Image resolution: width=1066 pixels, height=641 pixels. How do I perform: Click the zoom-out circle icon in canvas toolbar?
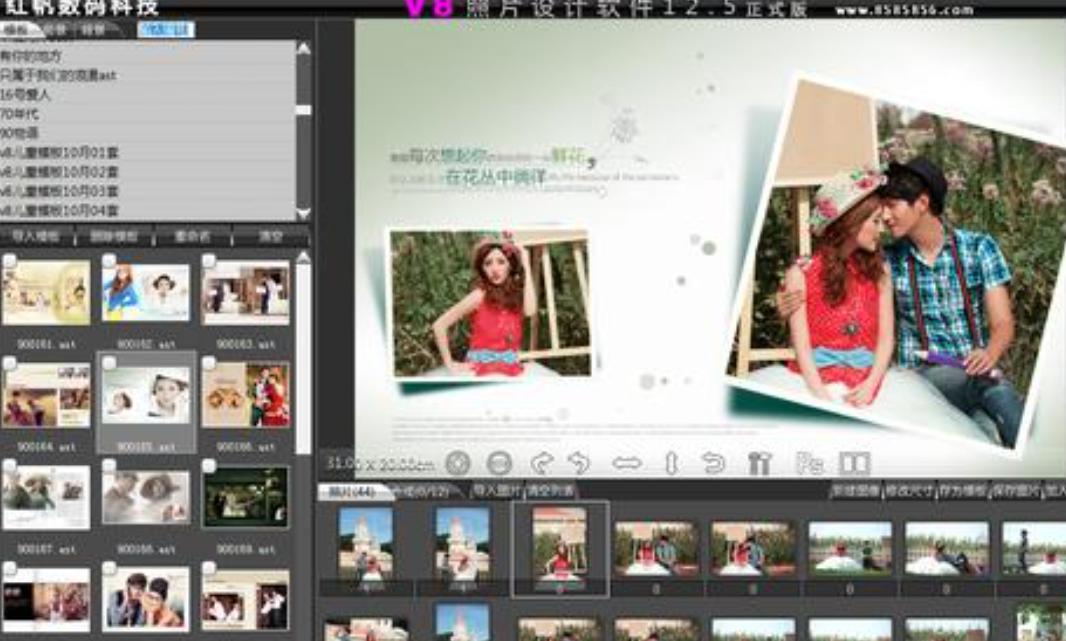click(x=500, y=463)
